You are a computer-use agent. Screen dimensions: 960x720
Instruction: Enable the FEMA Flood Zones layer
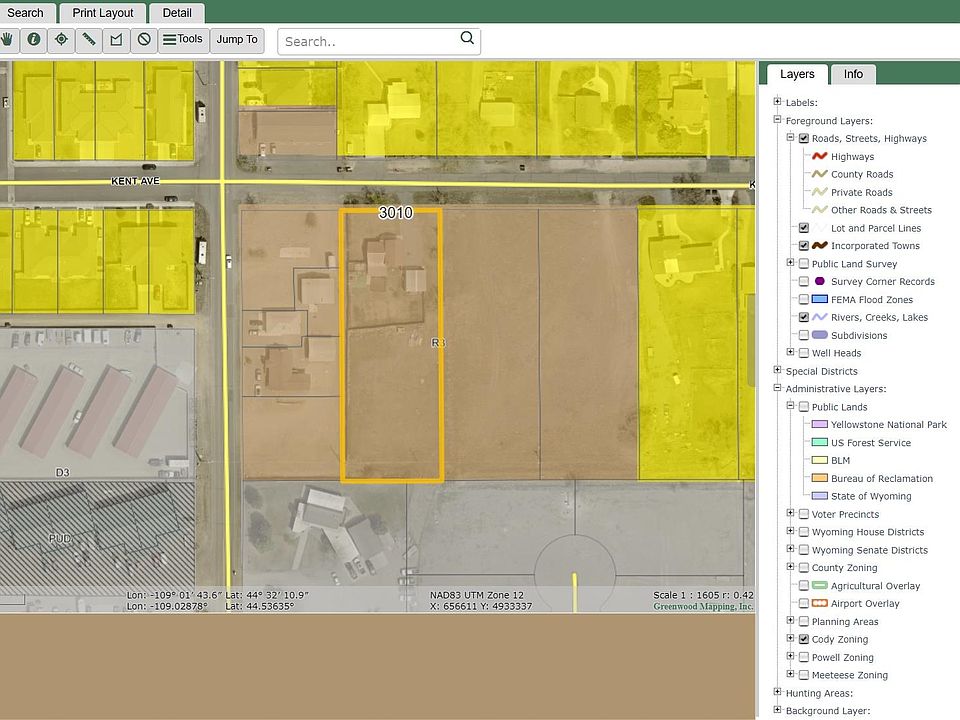[x=804, y=300]
